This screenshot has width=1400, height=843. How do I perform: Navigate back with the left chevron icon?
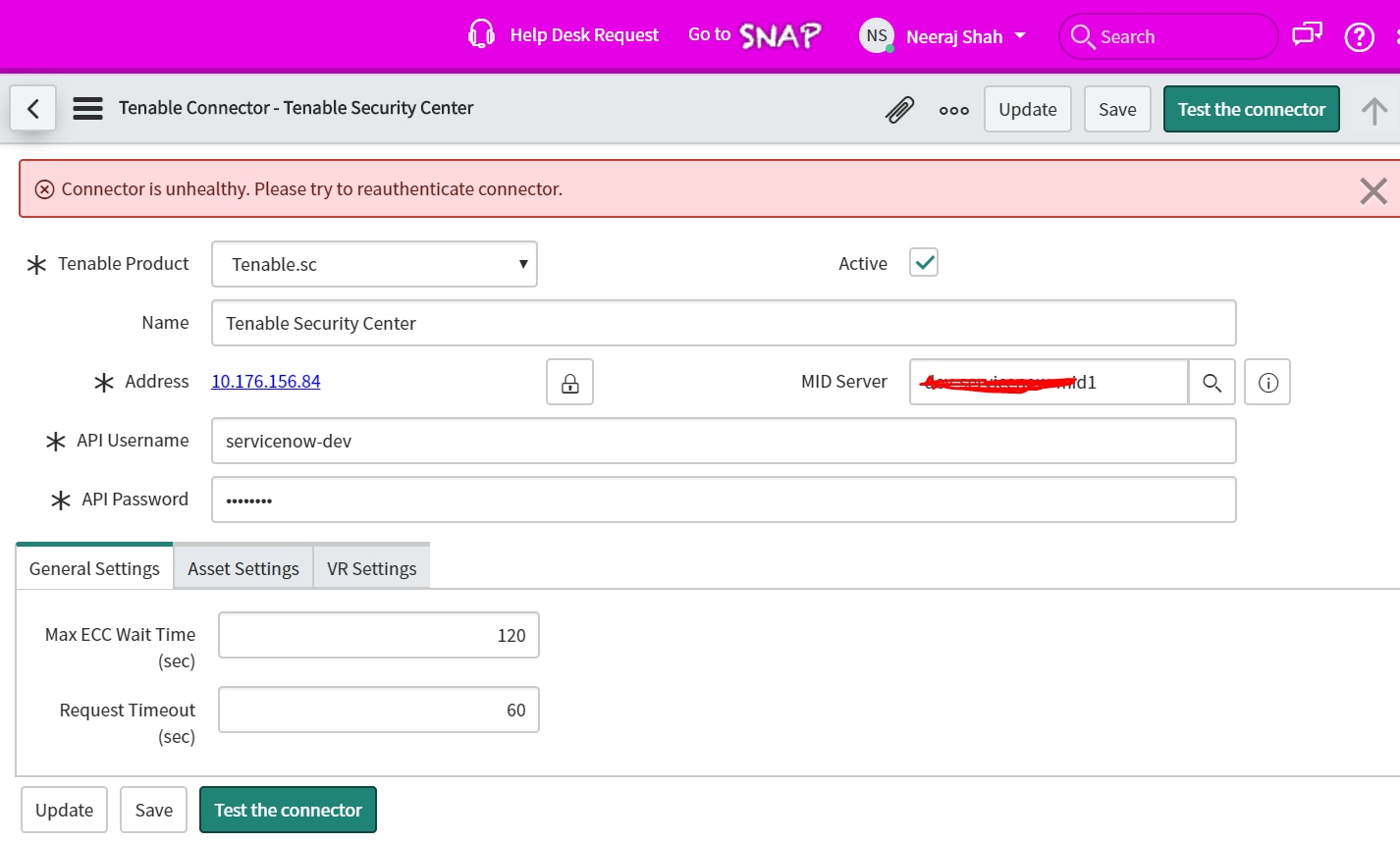[32, 108]
